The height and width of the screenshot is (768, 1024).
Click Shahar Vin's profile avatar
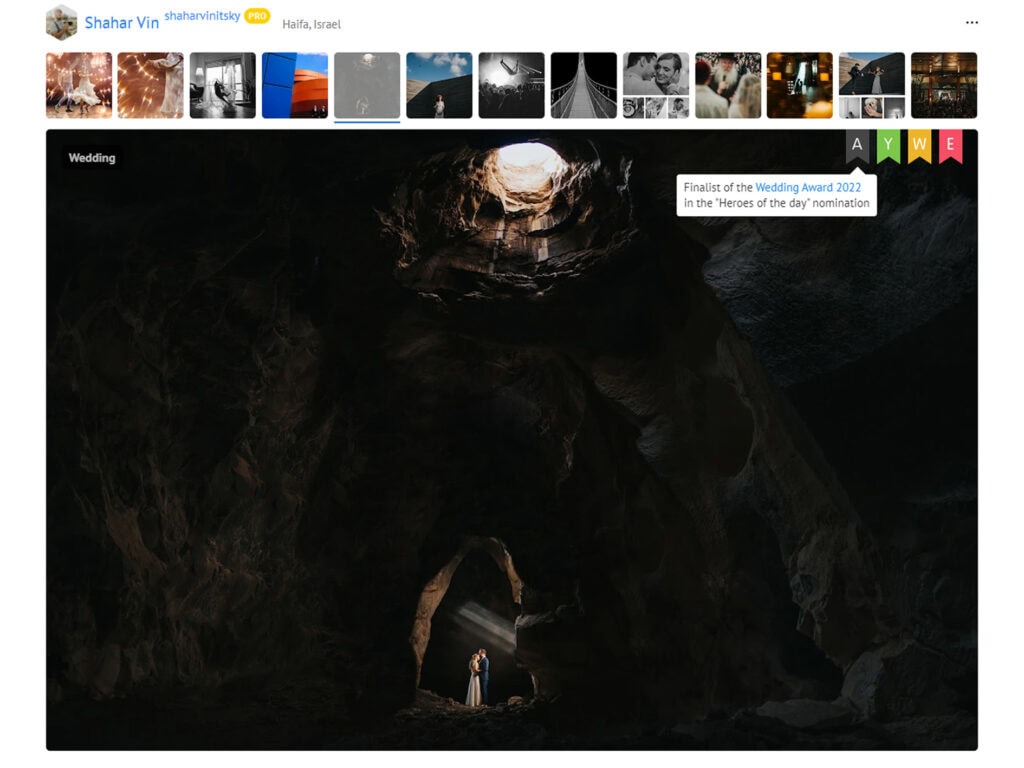[61, 22]
